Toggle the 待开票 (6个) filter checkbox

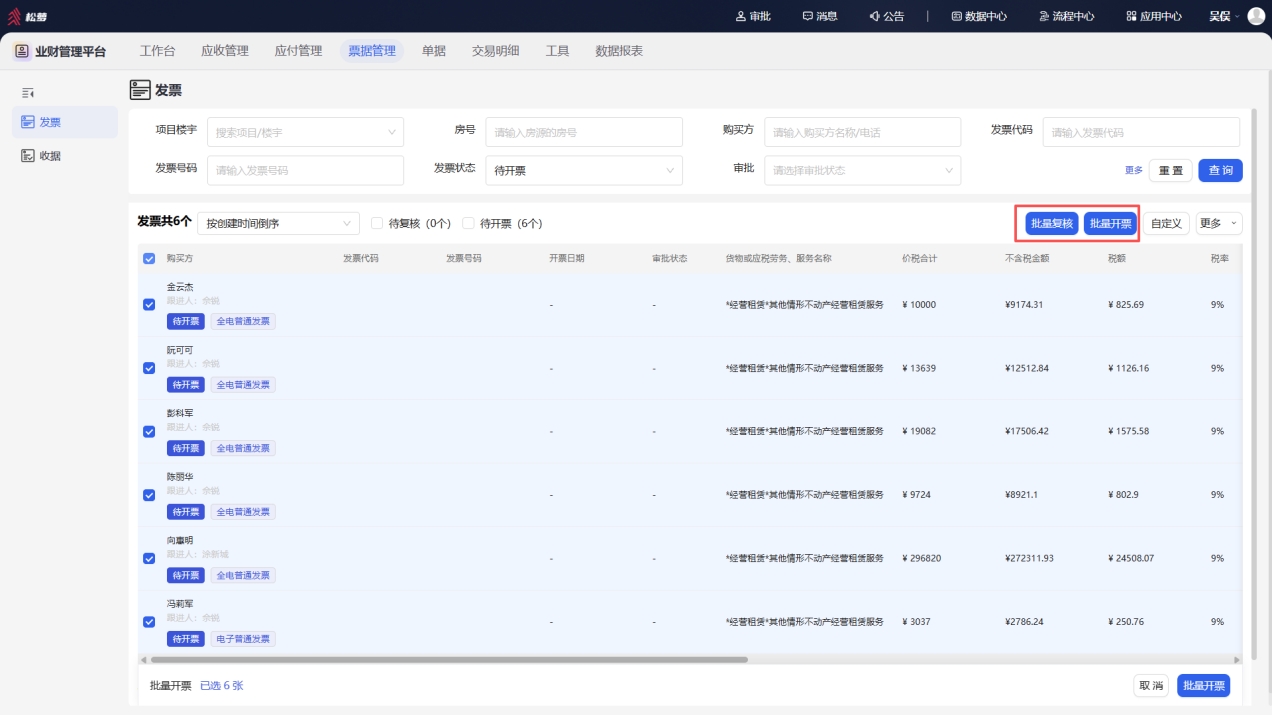click(x=468, y=223)
